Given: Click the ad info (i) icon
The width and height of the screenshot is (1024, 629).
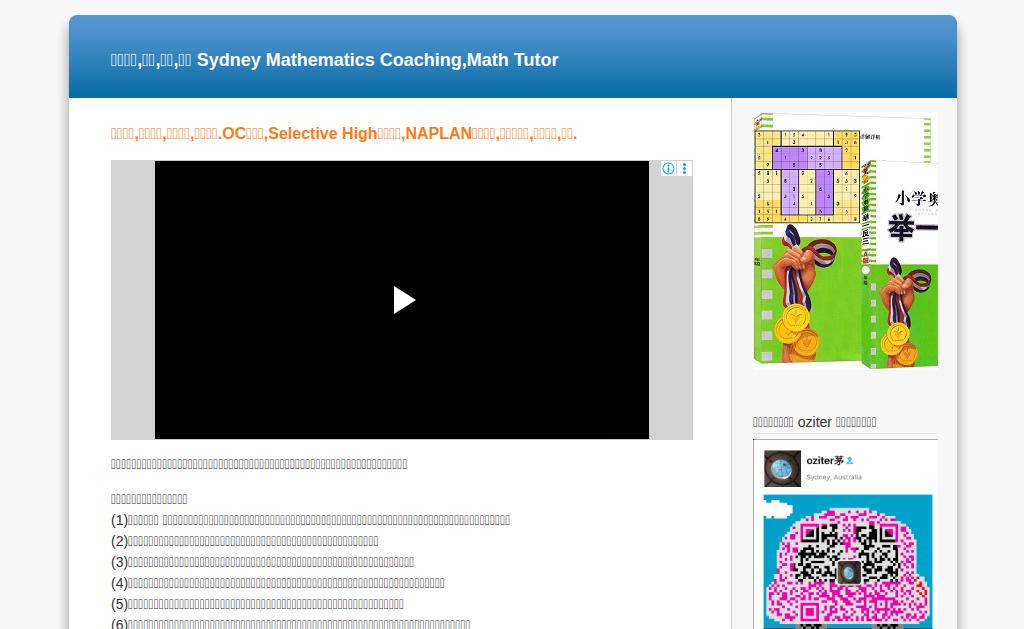Looking at the screenshot, I should [x=668, y=169].
